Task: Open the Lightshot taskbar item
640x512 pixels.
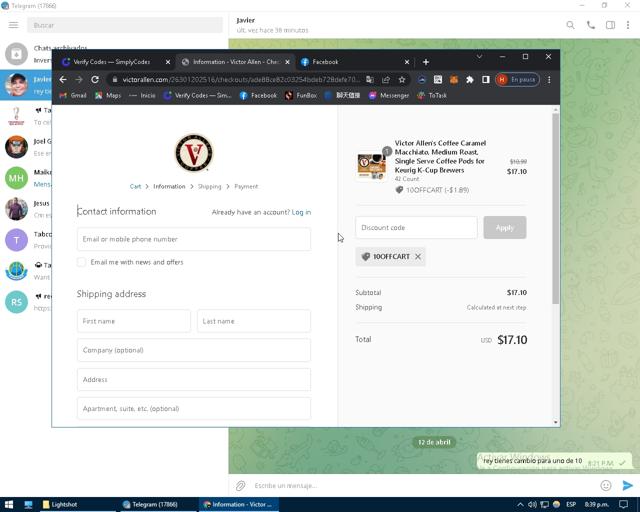Action: tap(78, 505)
